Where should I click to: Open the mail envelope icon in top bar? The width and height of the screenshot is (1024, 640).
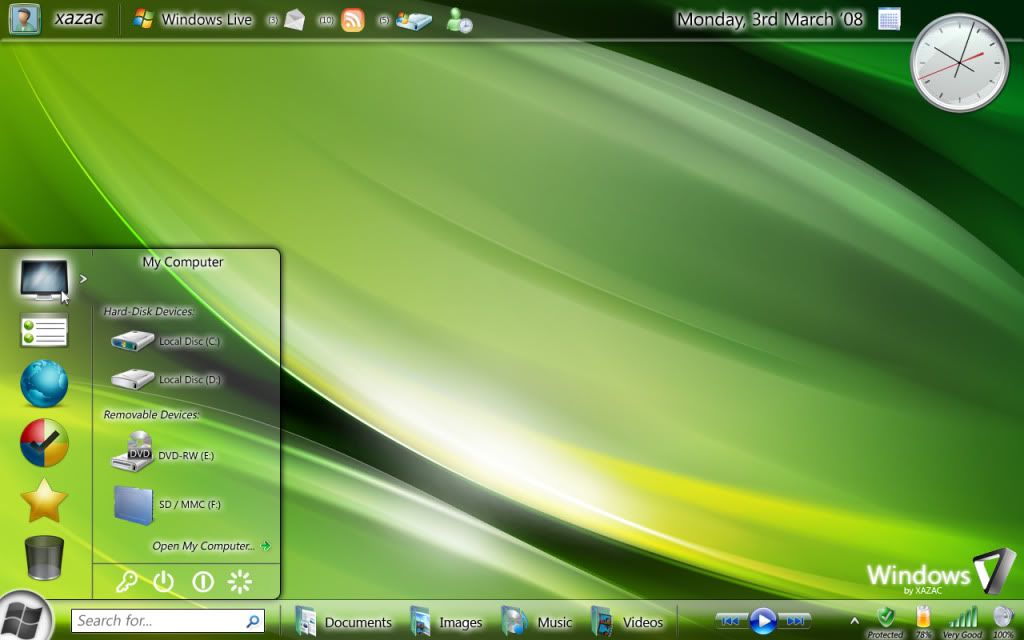click(294, 20)
